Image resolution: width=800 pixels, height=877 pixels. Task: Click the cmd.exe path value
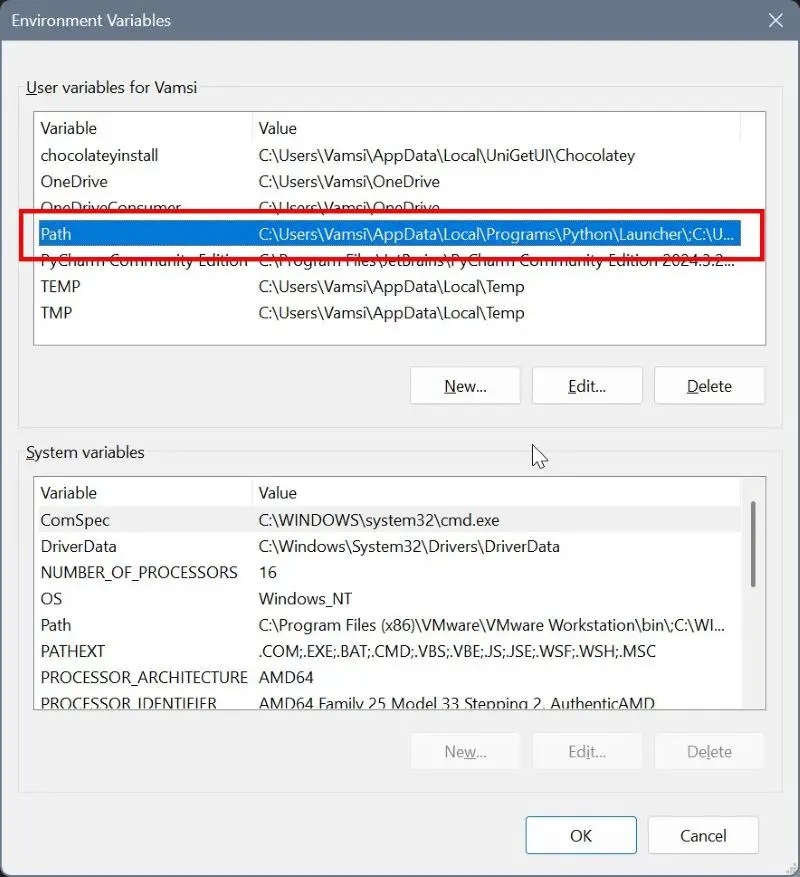379,520
